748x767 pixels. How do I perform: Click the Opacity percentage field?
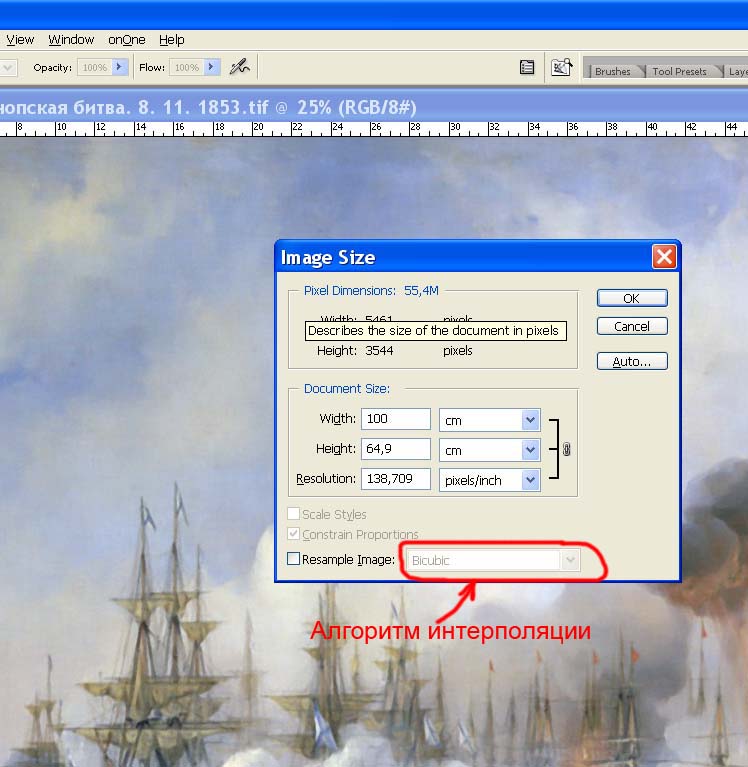click(x=95, y=68)
